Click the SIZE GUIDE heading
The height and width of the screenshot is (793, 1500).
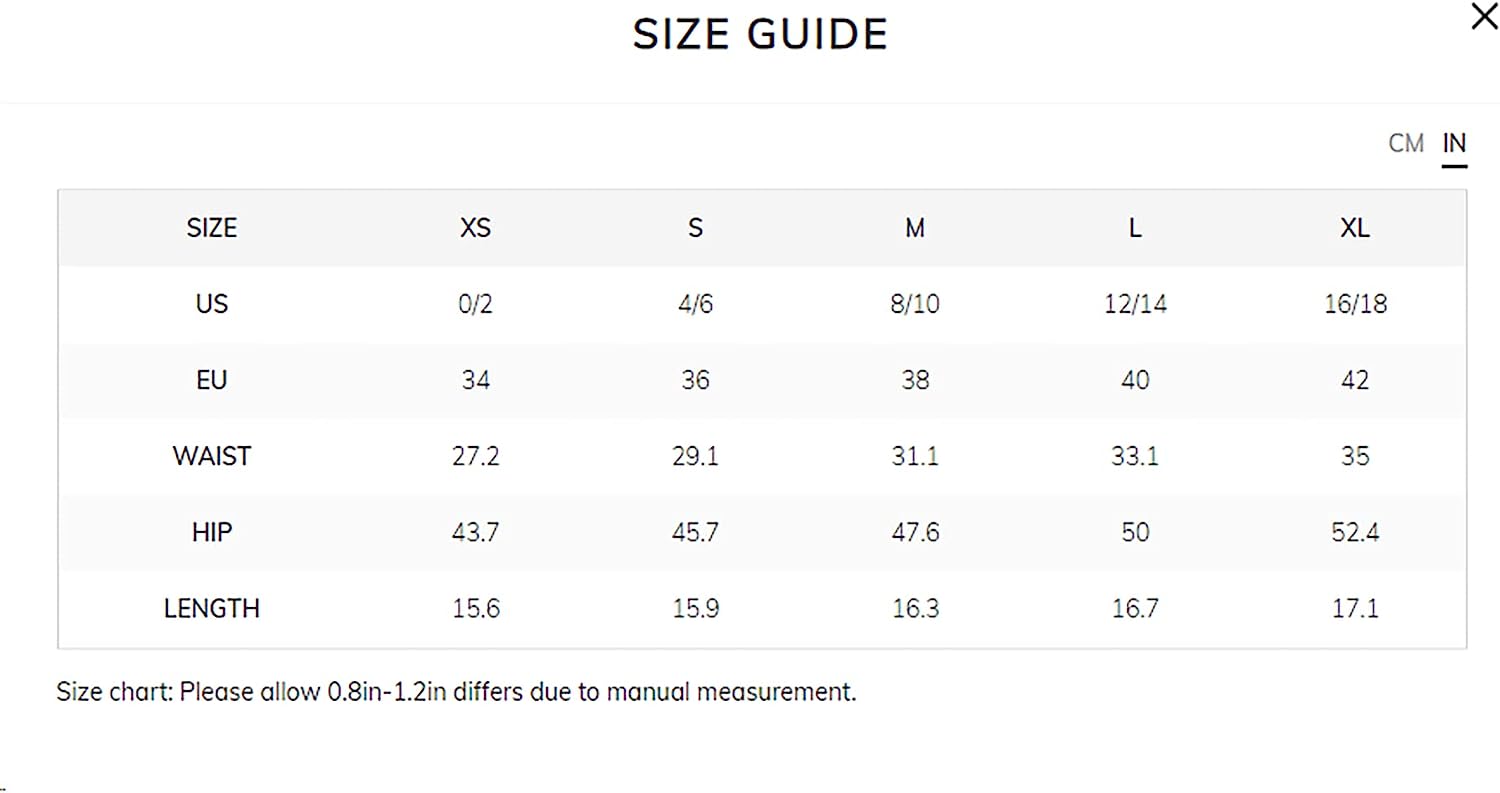760,35
